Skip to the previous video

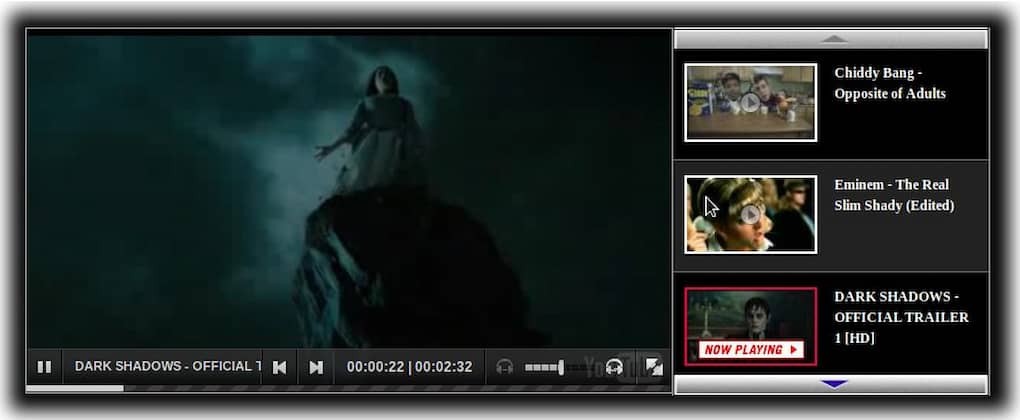point(280,367)
